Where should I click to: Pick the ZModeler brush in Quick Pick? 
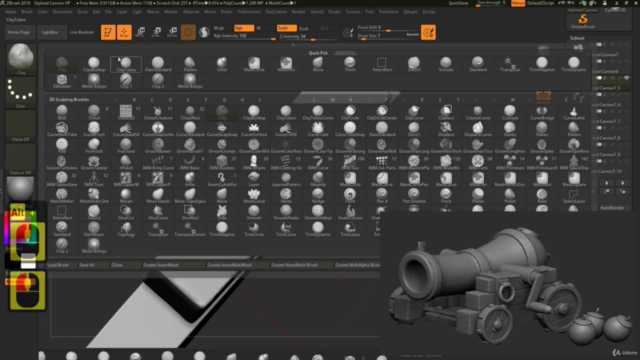coord(62,81)
